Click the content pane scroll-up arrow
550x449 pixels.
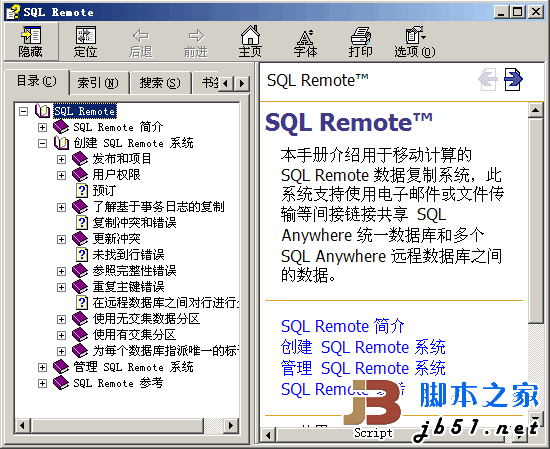tap(535, 110)
